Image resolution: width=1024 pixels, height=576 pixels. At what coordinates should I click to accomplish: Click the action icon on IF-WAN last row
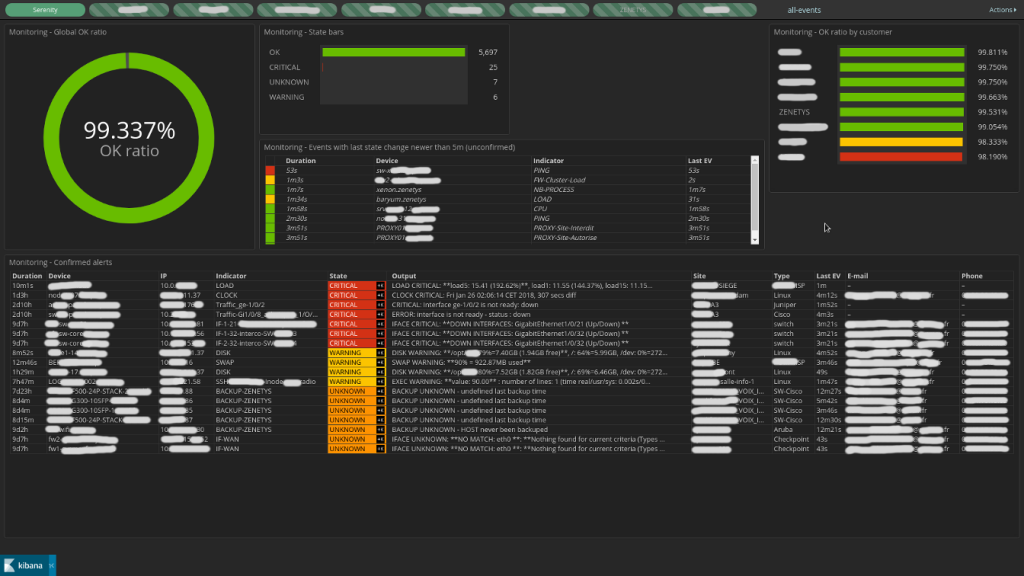click(x=380, y=449)
